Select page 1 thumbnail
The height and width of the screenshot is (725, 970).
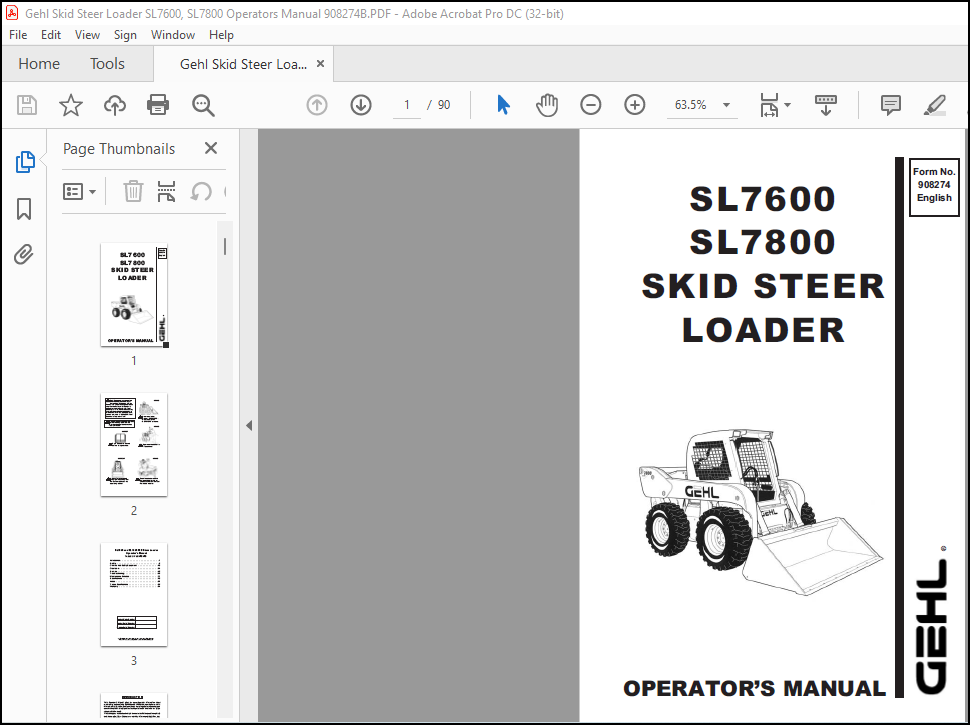pyautogui.click(x=134, y=295)
